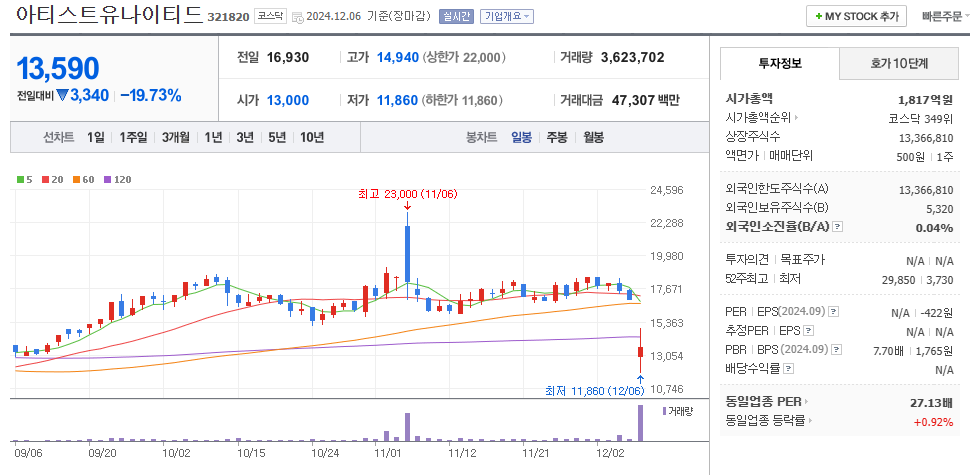Click the help icon beside PER EPS(2024.09)
This screenshot has height=475, width=976.
click(x=834, y=312)
